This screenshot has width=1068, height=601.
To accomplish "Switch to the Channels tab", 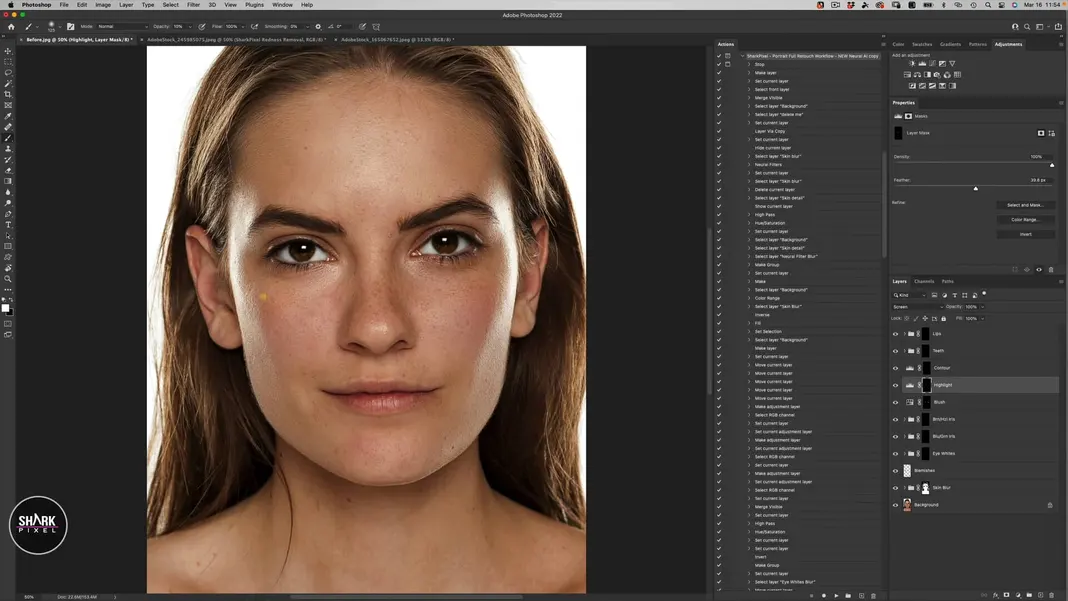I will [x=924, y=281].
